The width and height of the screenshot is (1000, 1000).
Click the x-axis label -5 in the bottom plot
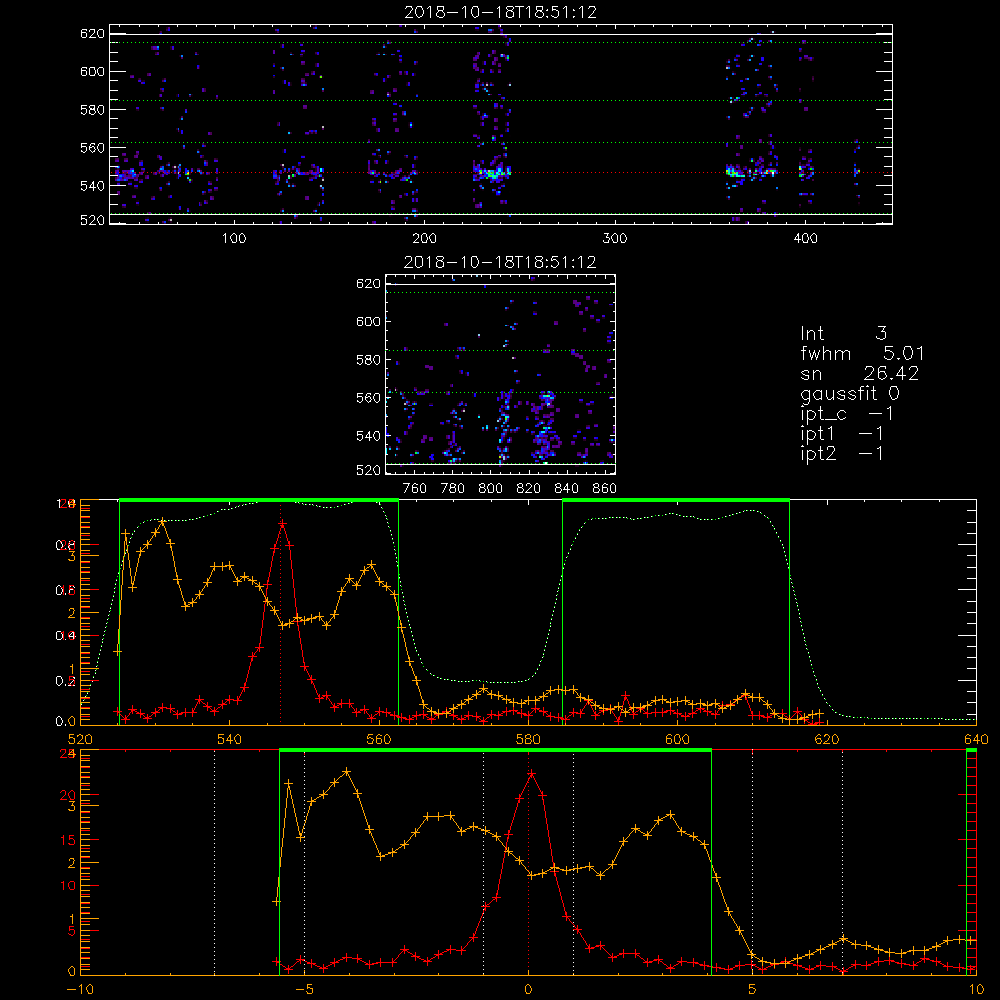[x=304, y=990]
